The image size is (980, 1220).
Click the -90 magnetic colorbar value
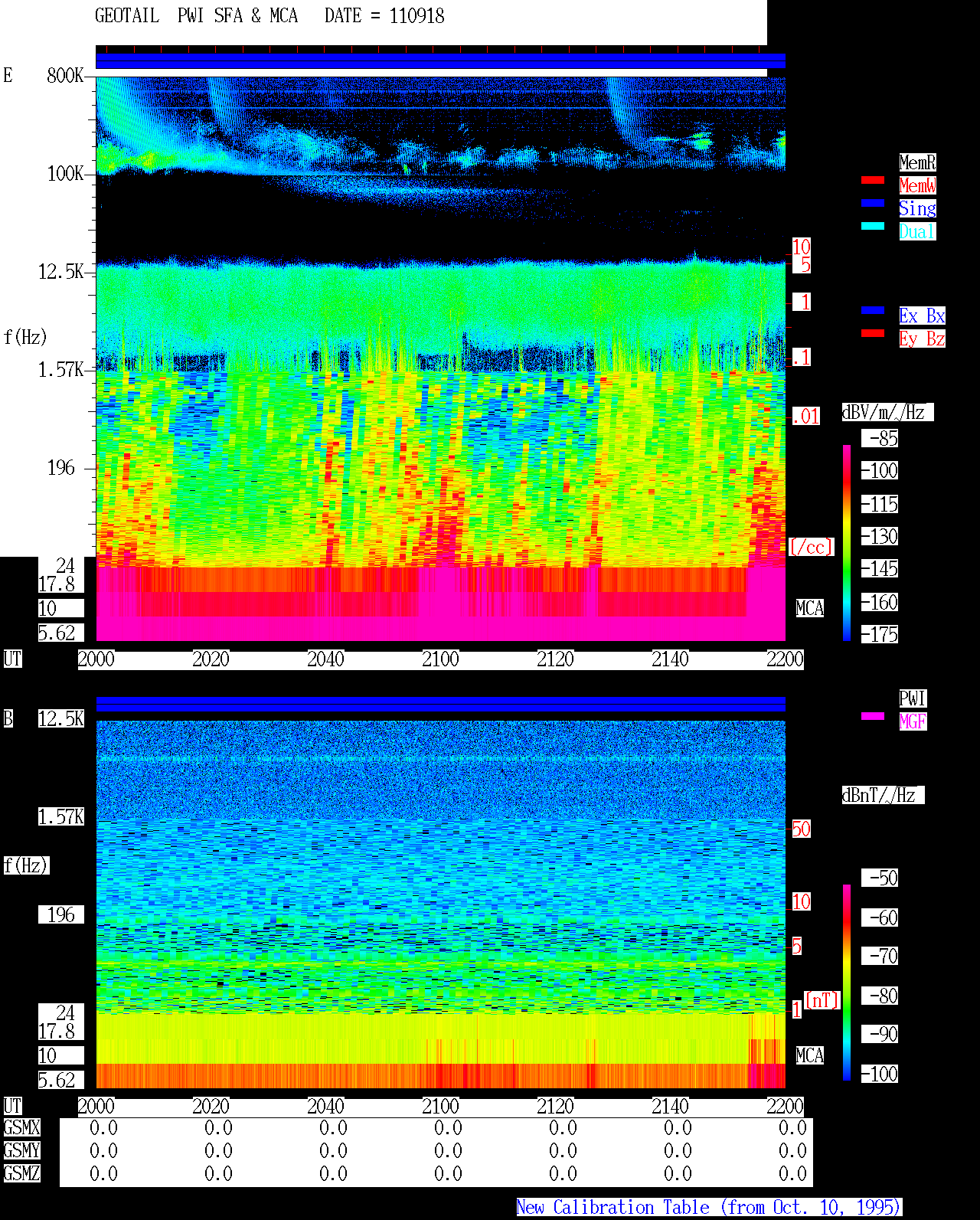880,1034
